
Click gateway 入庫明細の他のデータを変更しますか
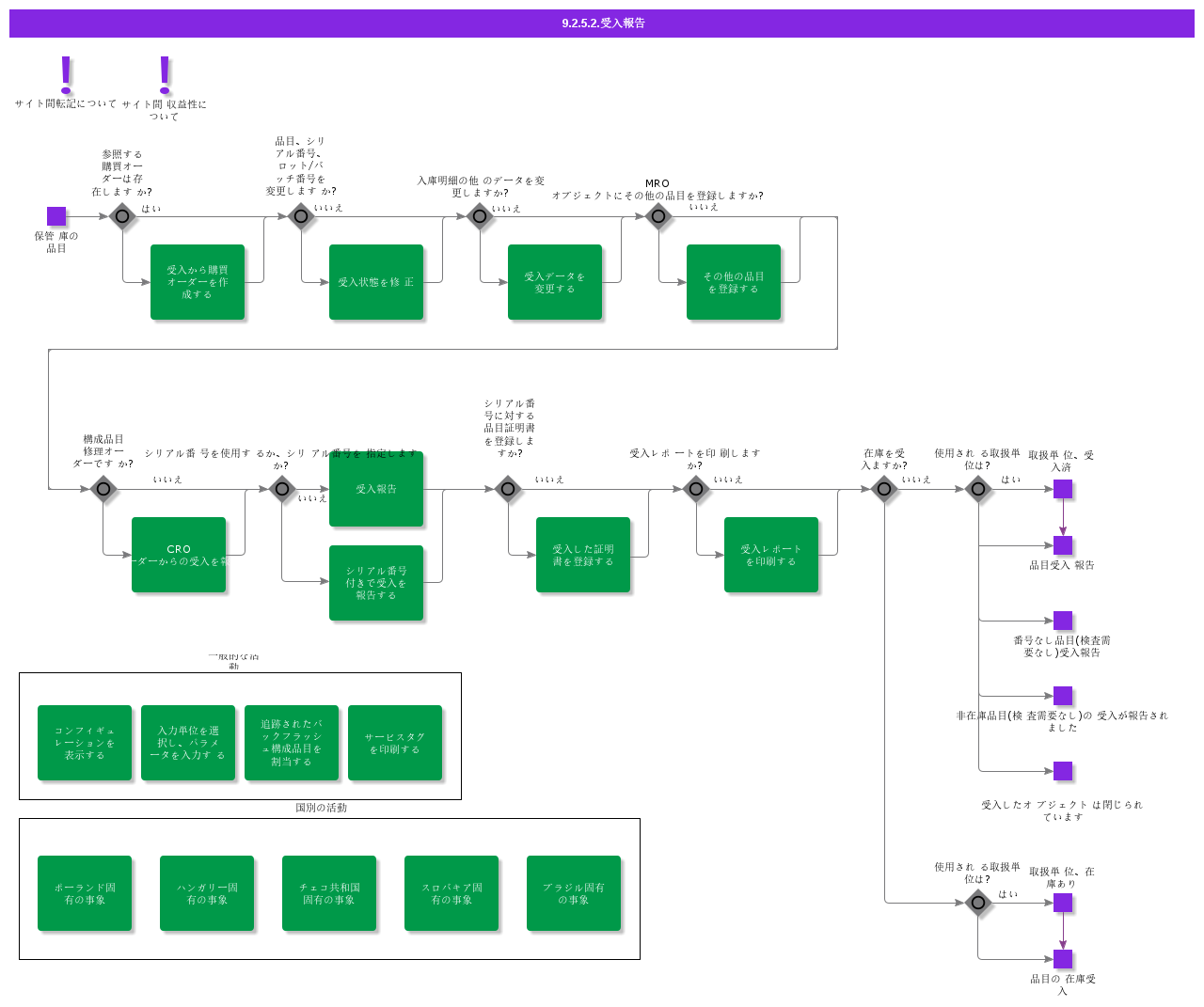[480, 216]
